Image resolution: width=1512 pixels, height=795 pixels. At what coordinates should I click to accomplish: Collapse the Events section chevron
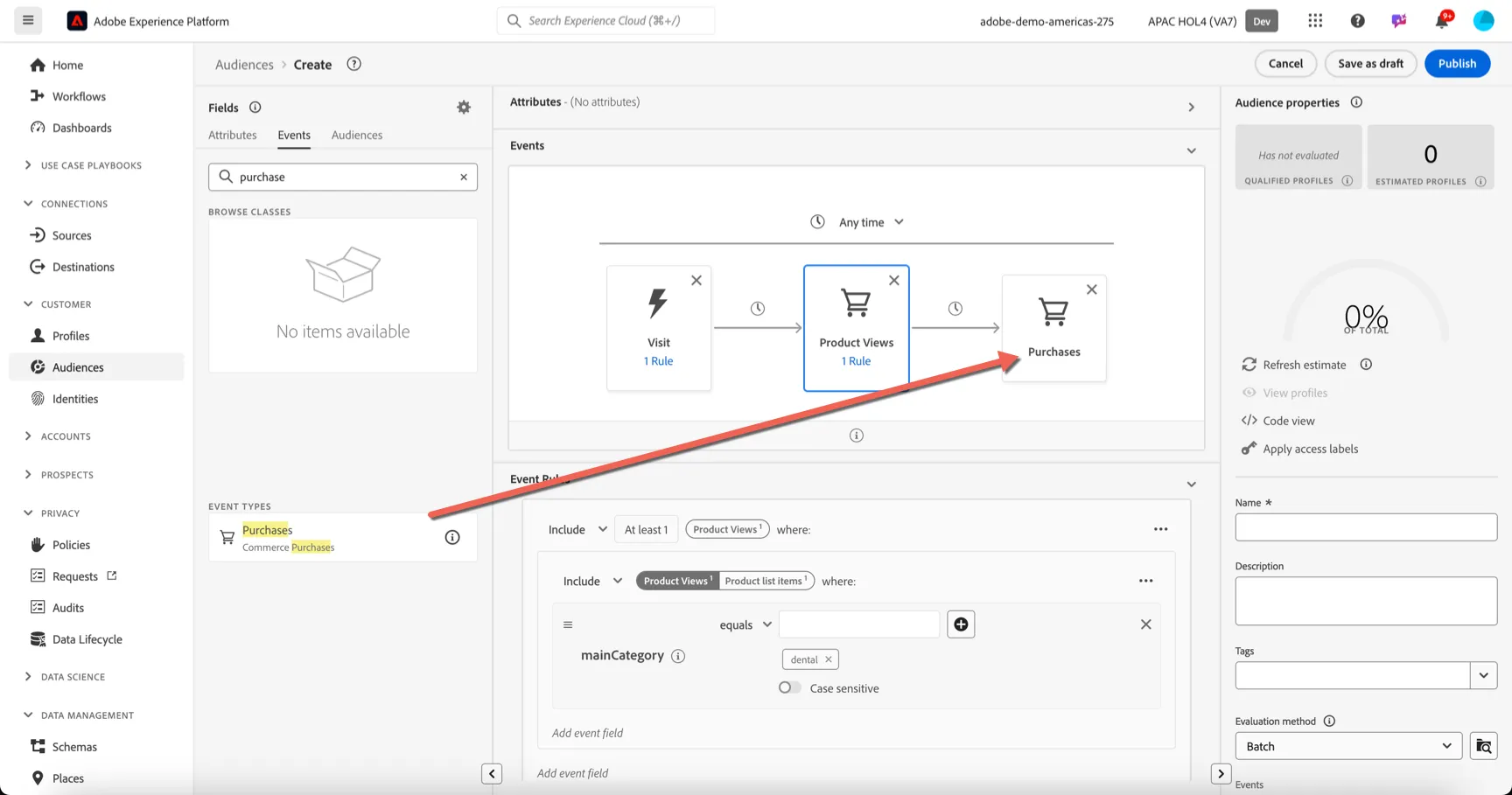(x=1191, y=150)
